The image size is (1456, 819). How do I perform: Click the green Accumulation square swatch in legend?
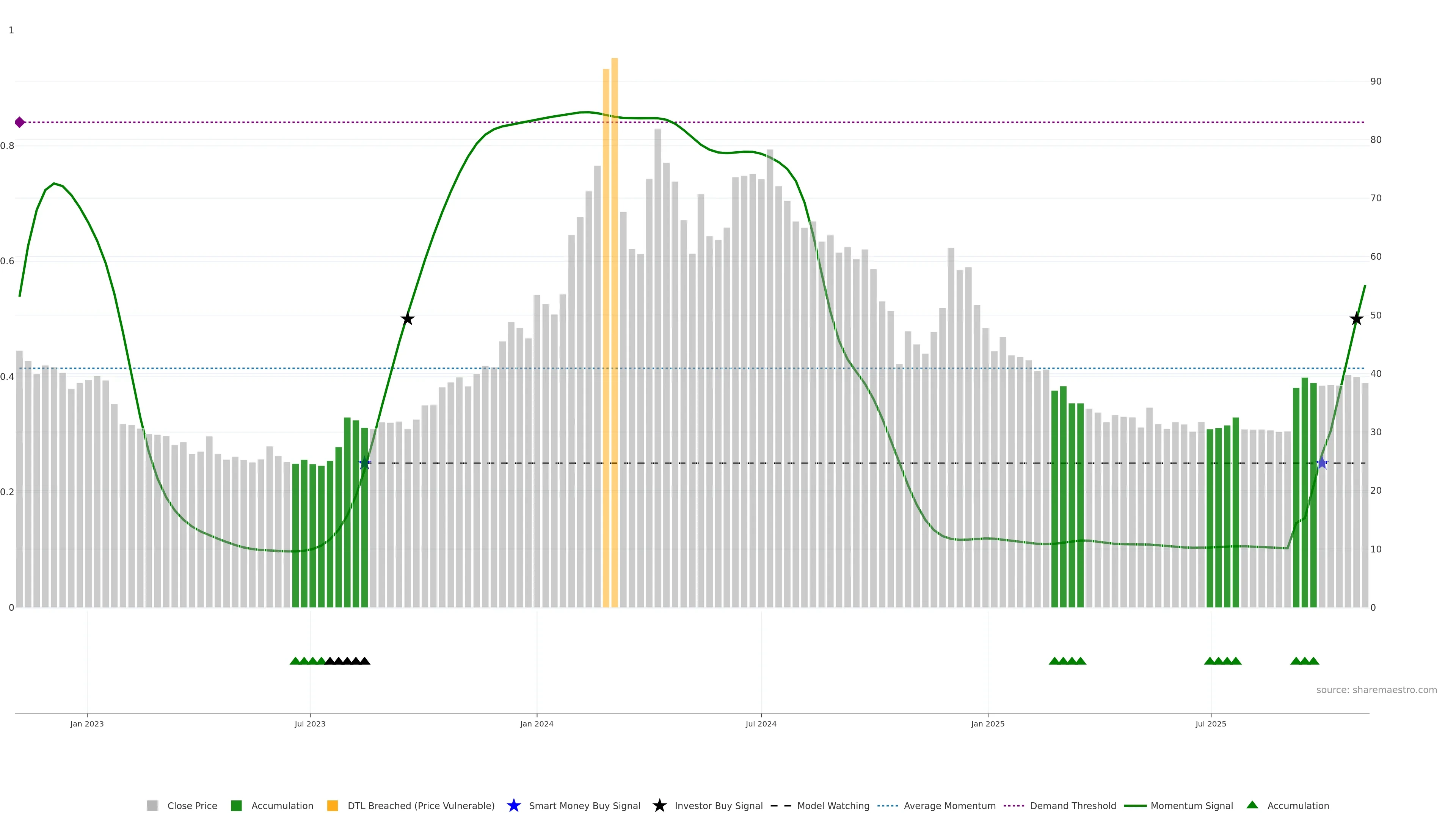click(x=236, y=805)
